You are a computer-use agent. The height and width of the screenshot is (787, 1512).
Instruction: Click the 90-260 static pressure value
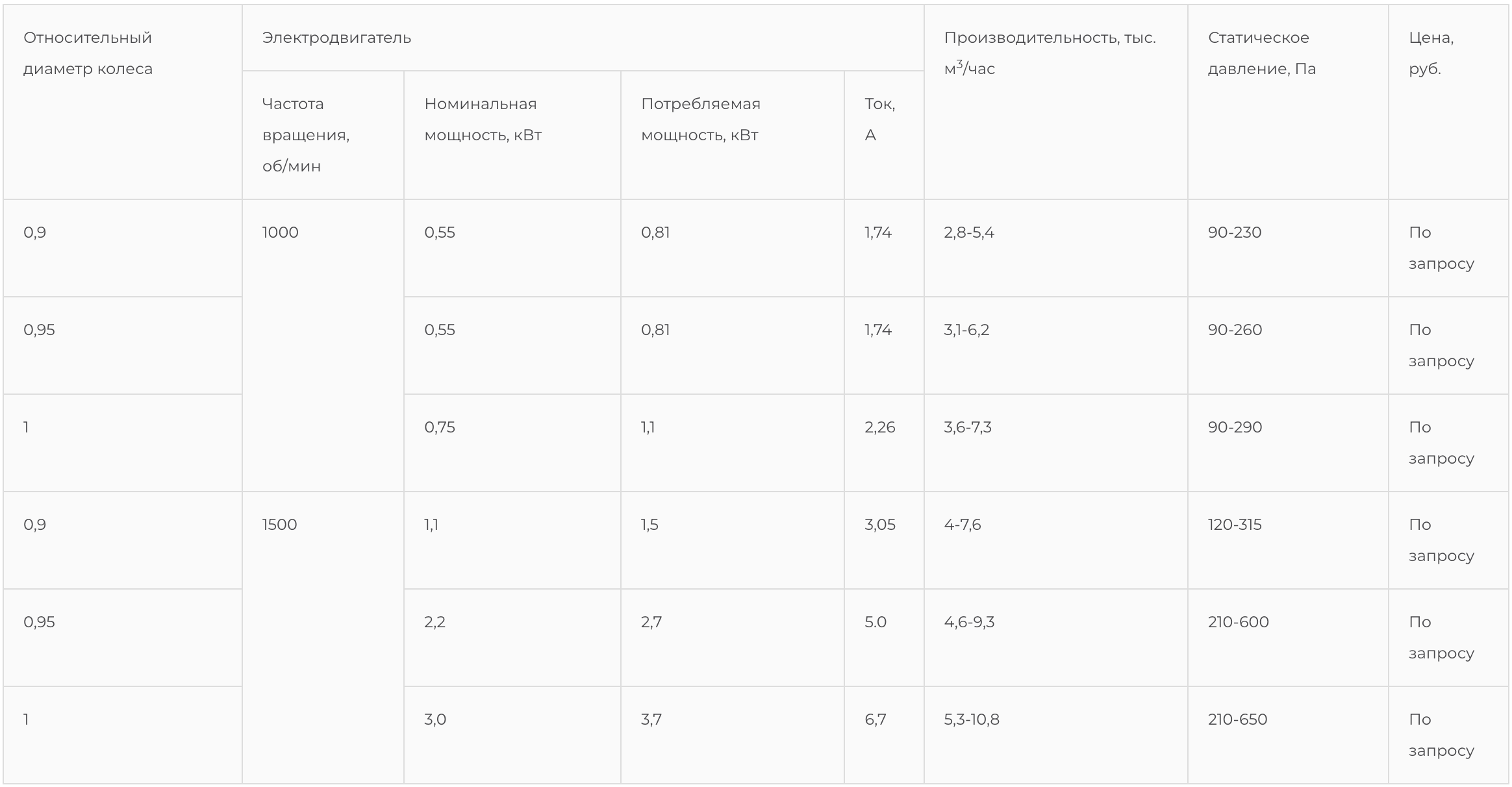(1235, 330)
